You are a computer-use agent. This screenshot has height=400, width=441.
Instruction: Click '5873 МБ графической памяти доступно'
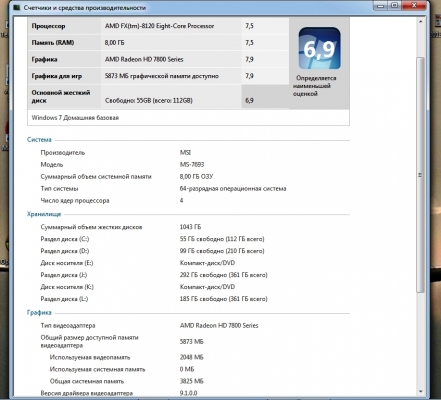(x=162, y=76)
